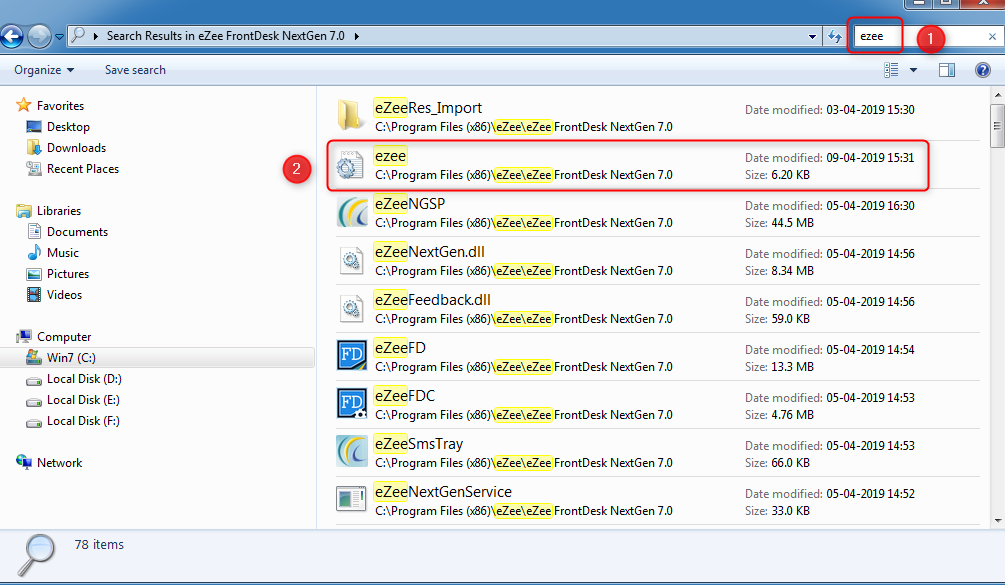Click Save search in toolbar
The width and height of the screenshot is (1005, 585).
[135, 70]
